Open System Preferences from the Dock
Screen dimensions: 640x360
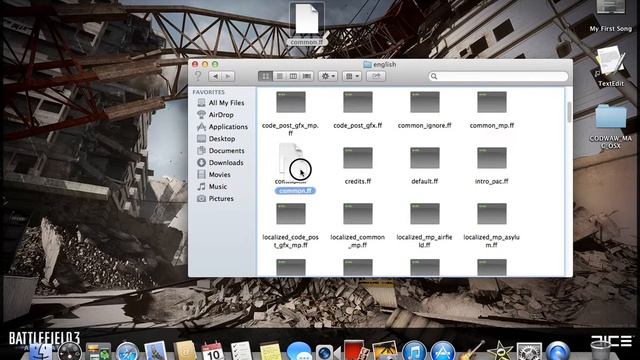point(529,351)
